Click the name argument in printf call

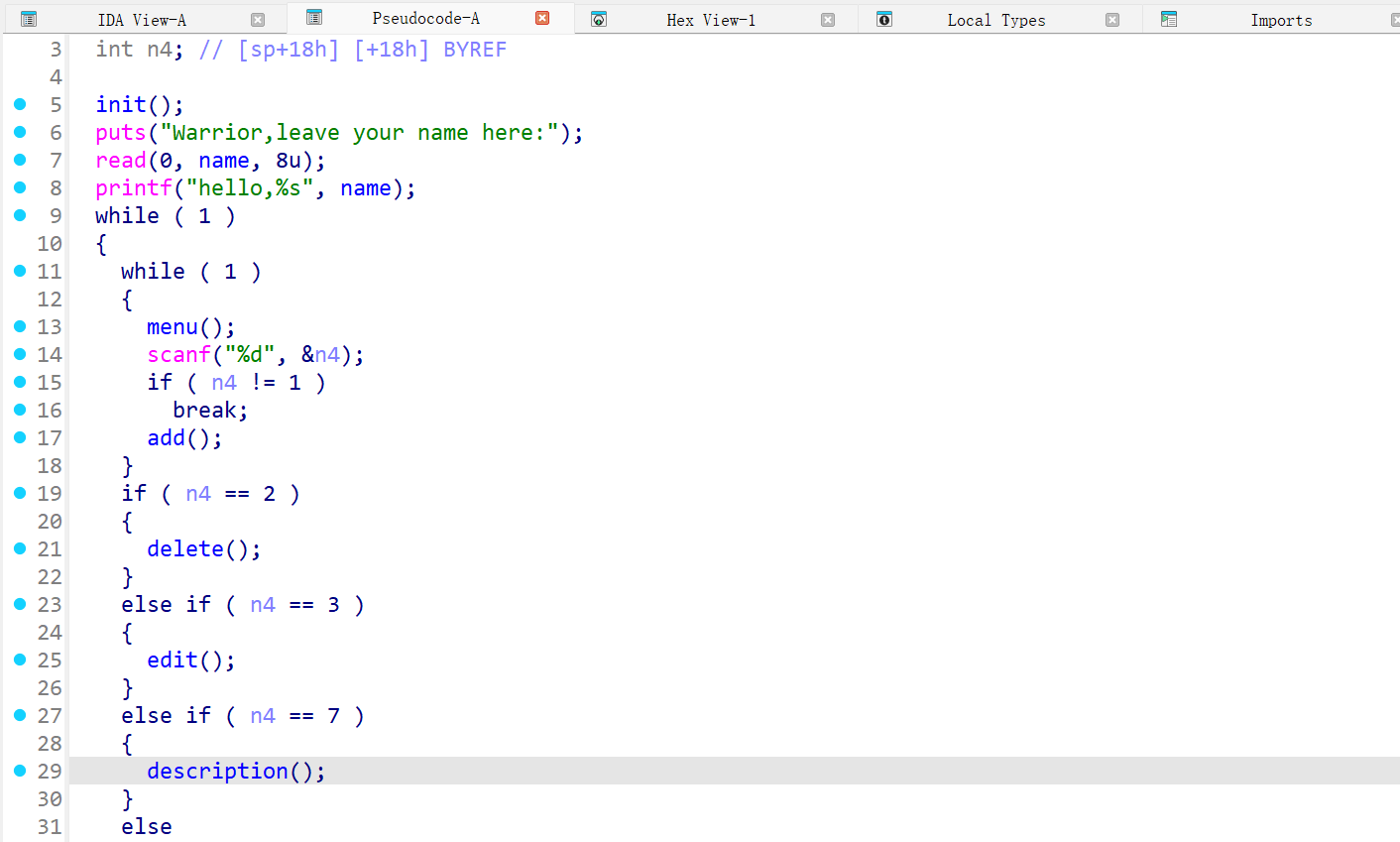click(366, 187)
